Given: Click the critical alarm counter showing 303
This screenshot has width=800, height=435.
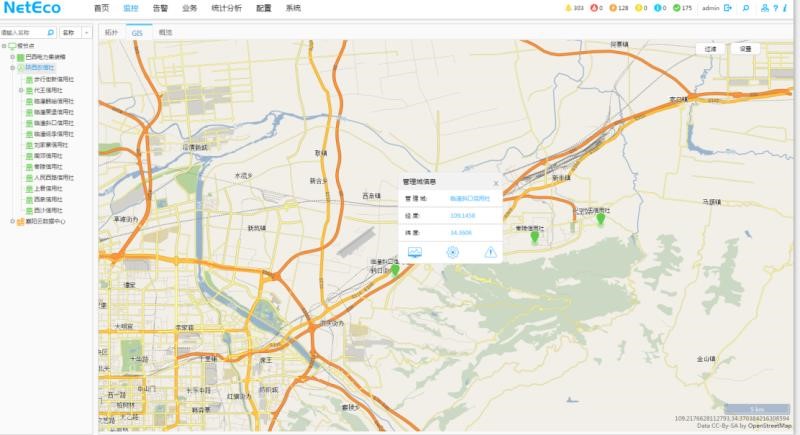Looking at the screenshot, I should [573, 8].
